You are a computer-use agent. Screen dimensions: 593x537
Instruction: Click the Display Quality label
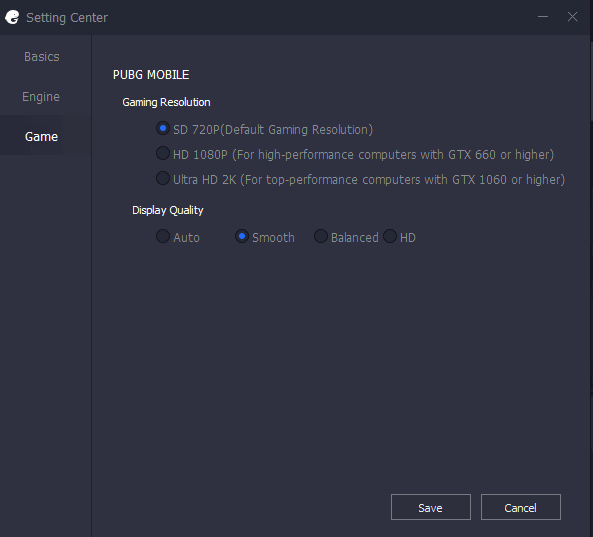coord(168,210)
